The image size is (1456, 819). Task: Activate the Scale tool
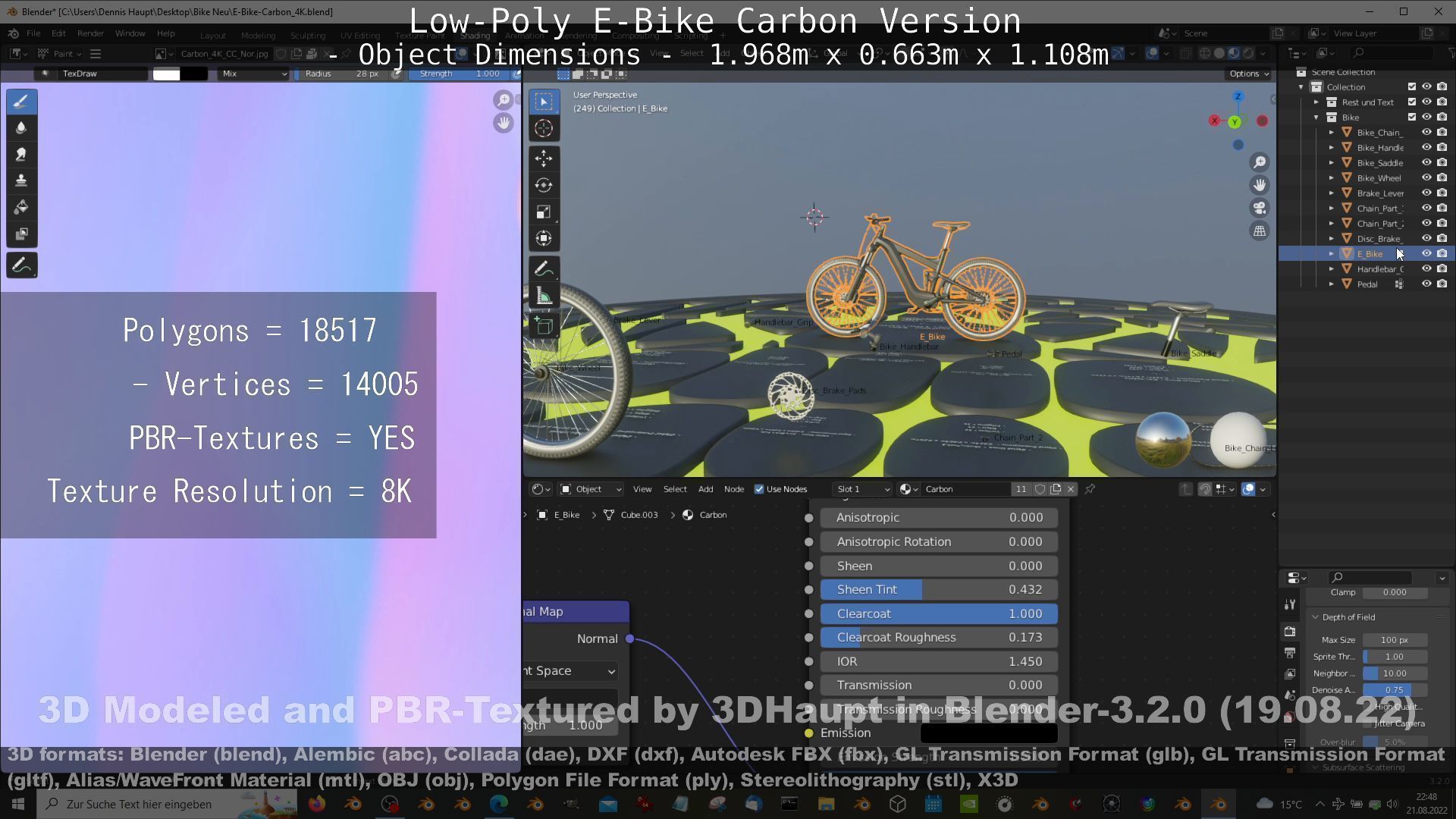[544, 212]
